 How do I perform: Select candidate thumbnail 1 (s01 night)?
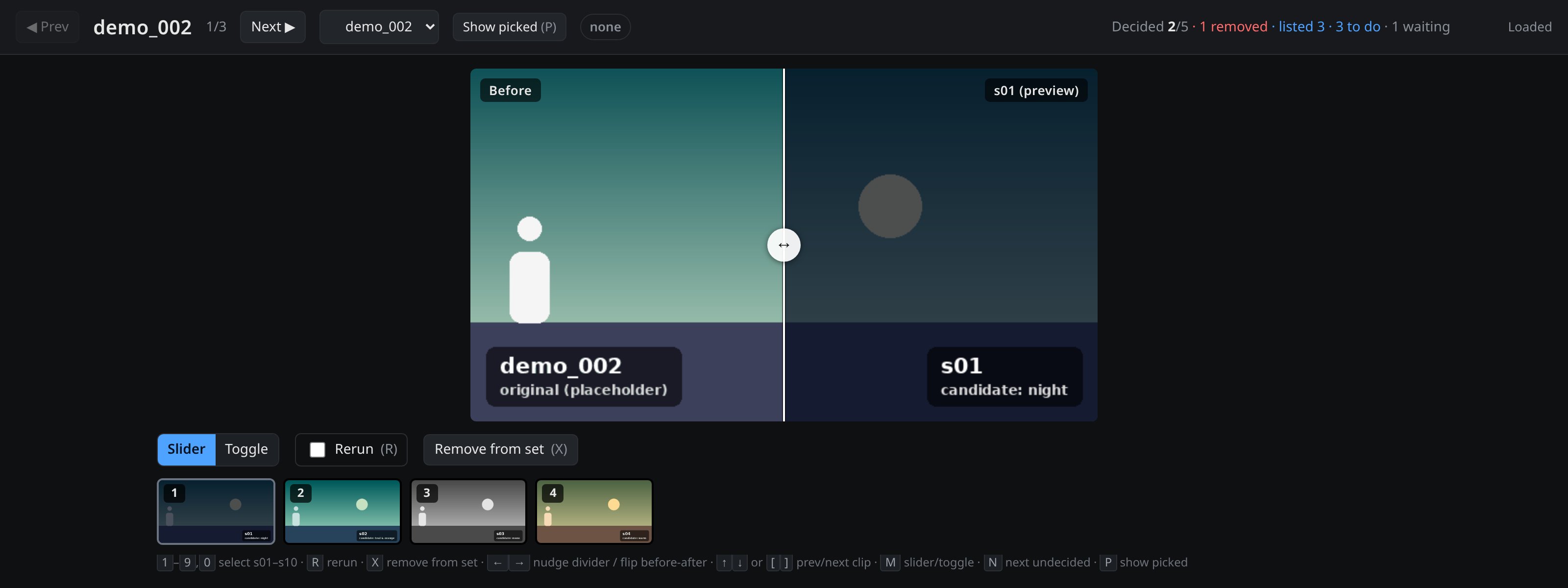click(216, 511)
